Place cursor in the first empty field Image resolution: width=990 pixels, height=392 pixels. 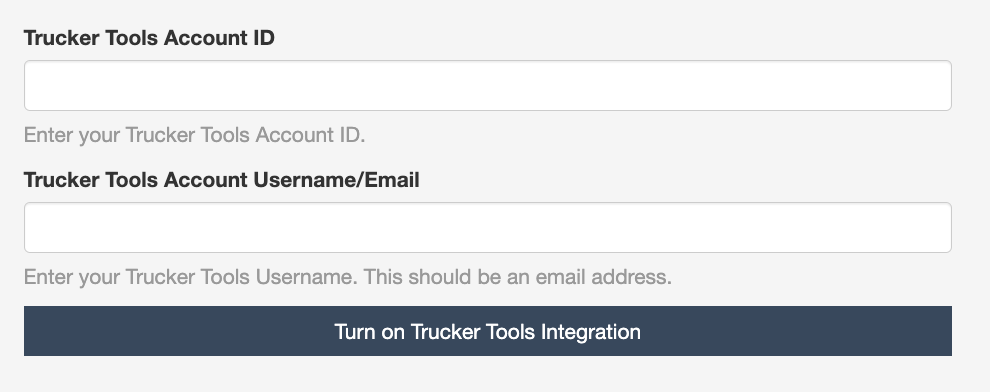click(x=487, y=86)
